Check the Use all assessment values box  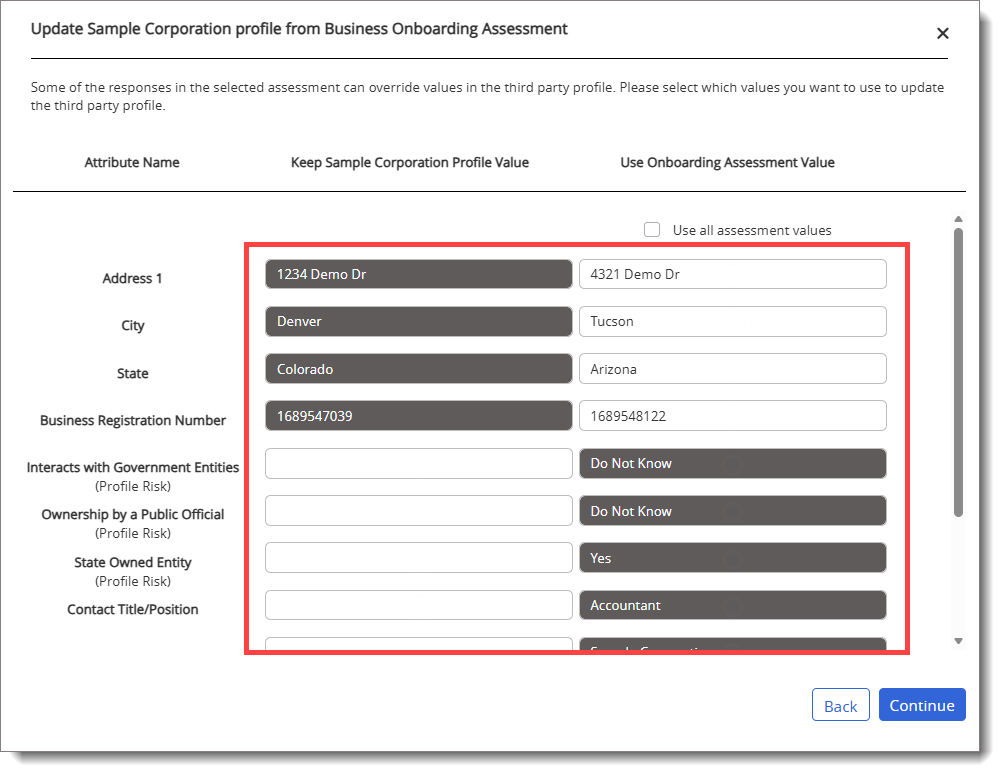pyautogui.click(x=652, y=230)
